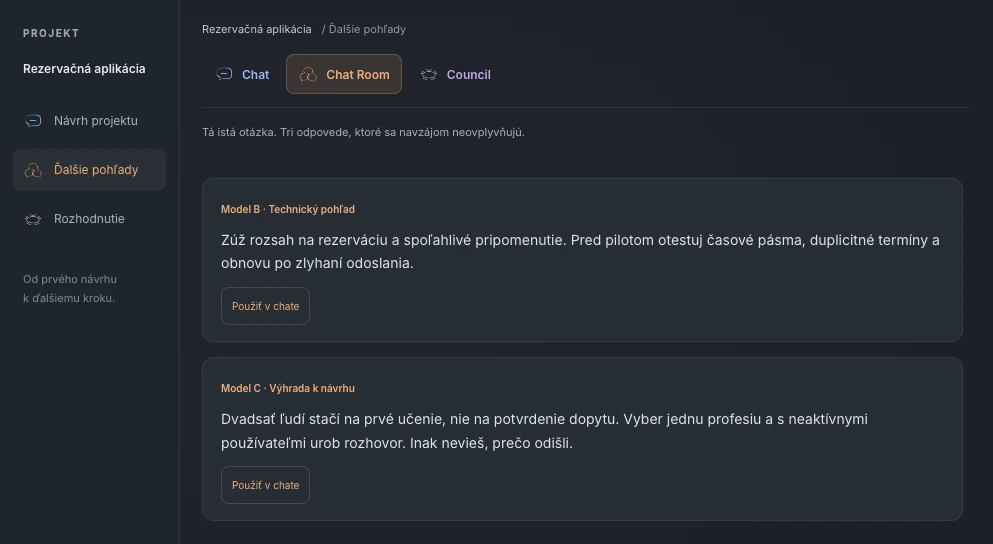Click the chat bubble icon in Chat tab
This screenshot has width=993, height=544.
click(x=224, y=74)
